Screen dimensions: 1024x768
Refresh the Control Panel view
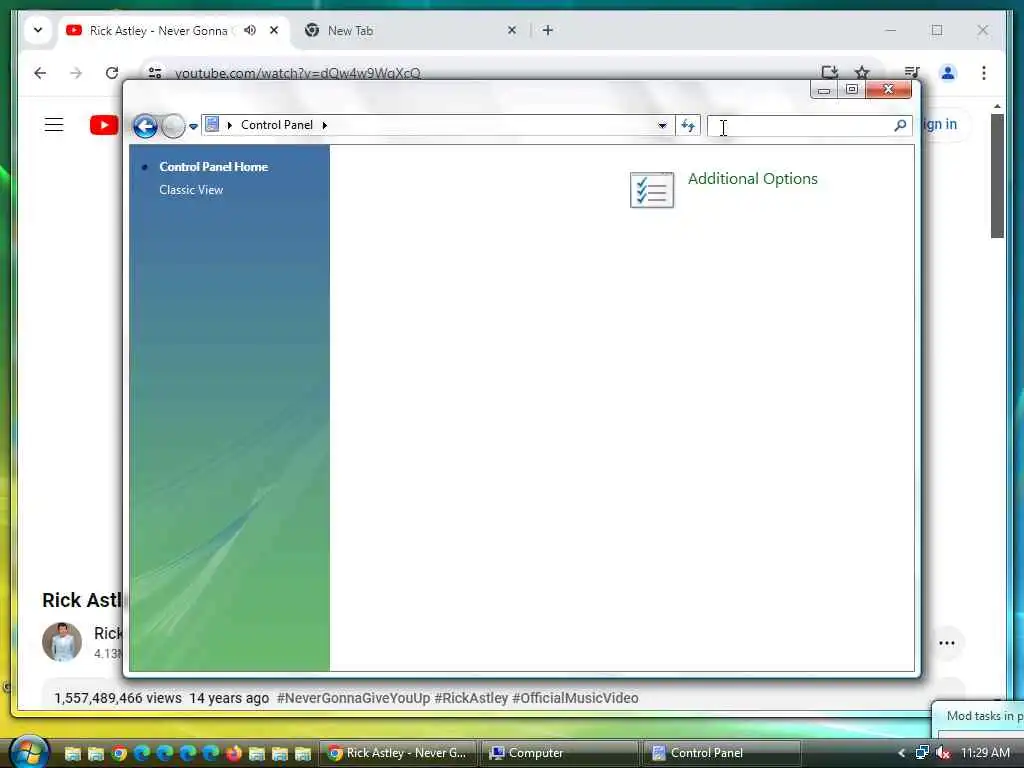click(x=688, y=125)
